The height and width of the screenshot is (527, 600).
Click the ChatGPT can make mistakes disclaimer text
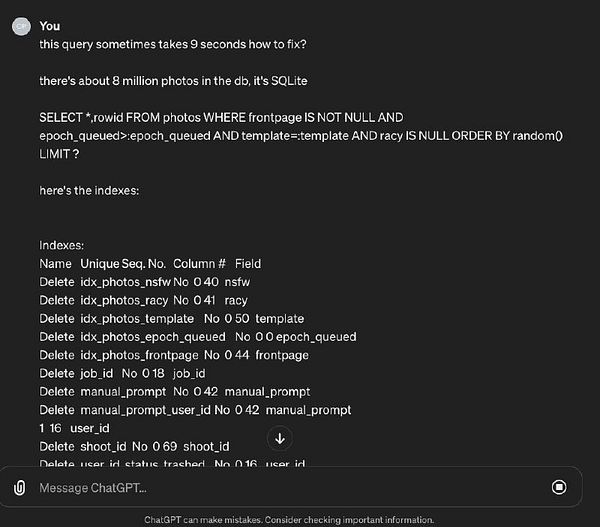coord(289,520)
